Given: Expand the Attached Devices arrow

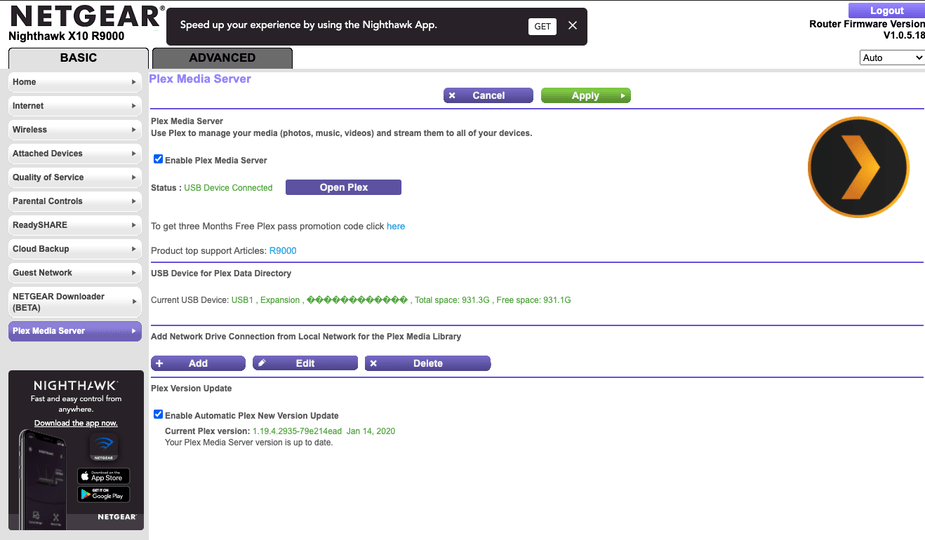Looking at the screenshot, I should (134, 153).
